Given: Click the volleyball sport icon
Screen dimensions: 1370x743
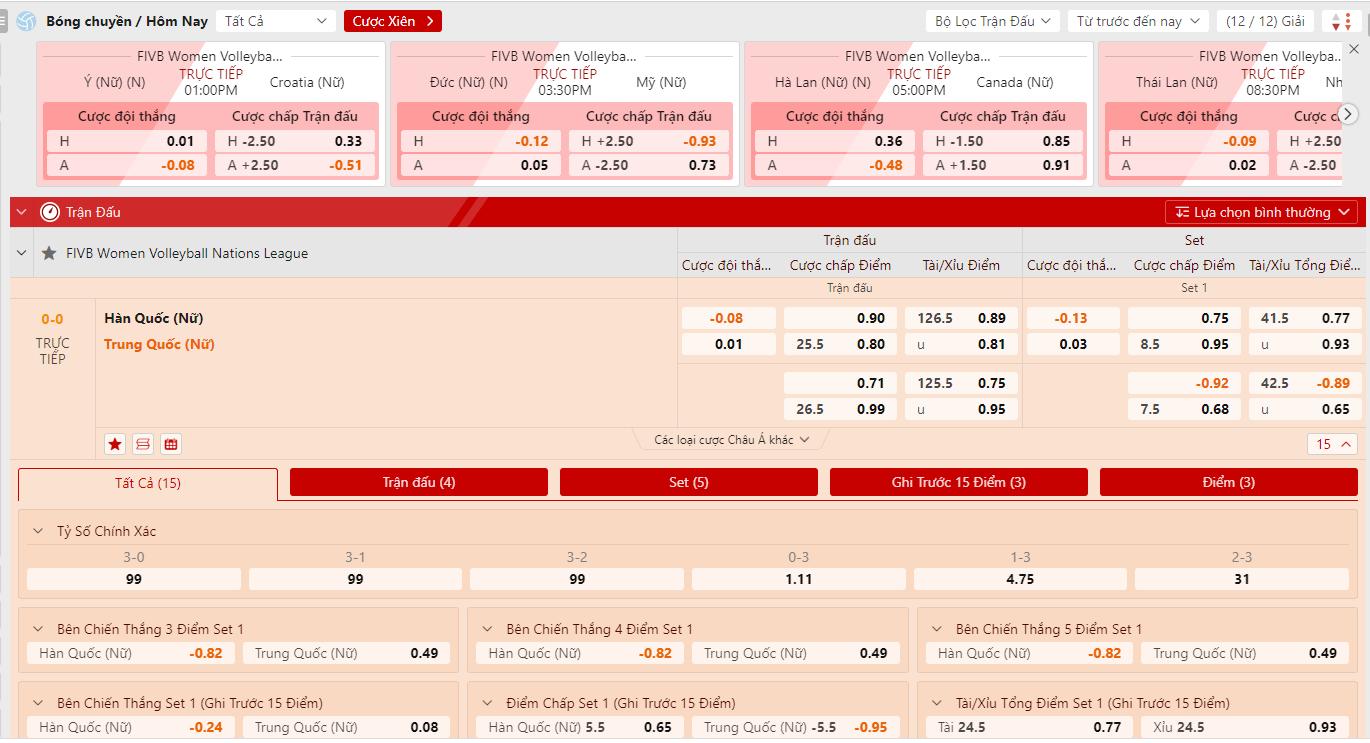Looking at the screenshot, I should (x=26, y=21).
